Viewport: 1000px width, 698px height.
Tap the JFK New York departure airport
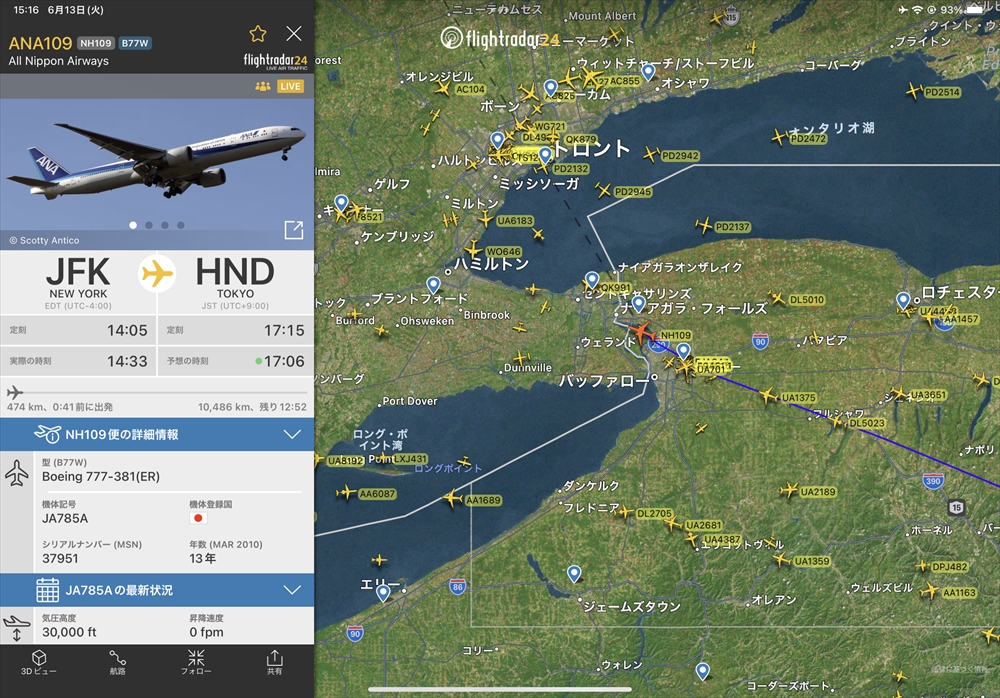[x=78, y=282]
